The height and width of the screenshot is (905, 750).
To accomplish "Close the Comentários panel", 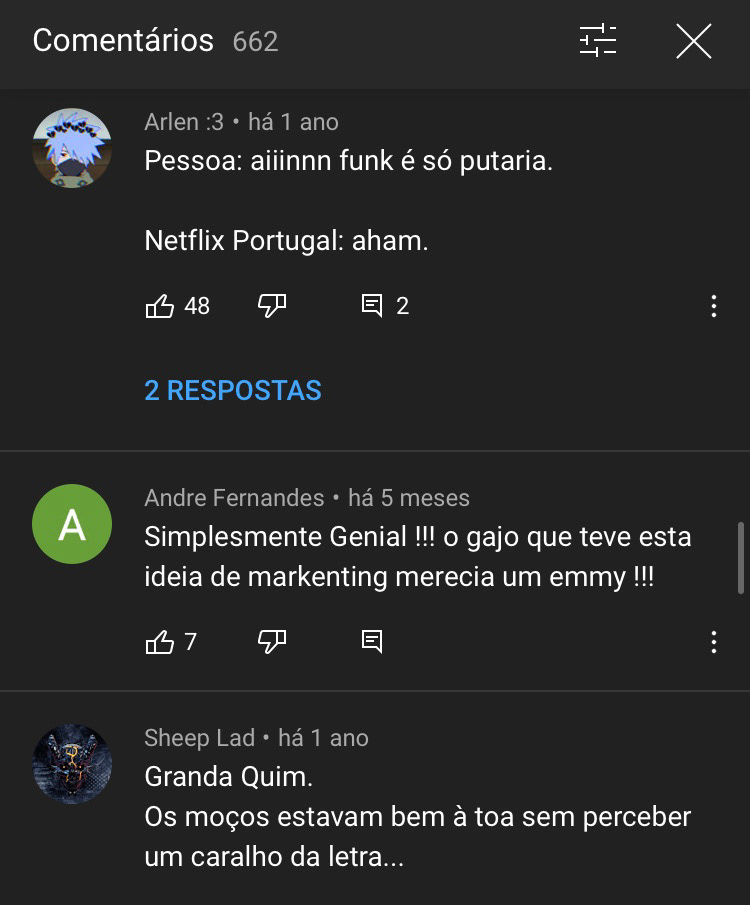I will [x=693, y=41].
